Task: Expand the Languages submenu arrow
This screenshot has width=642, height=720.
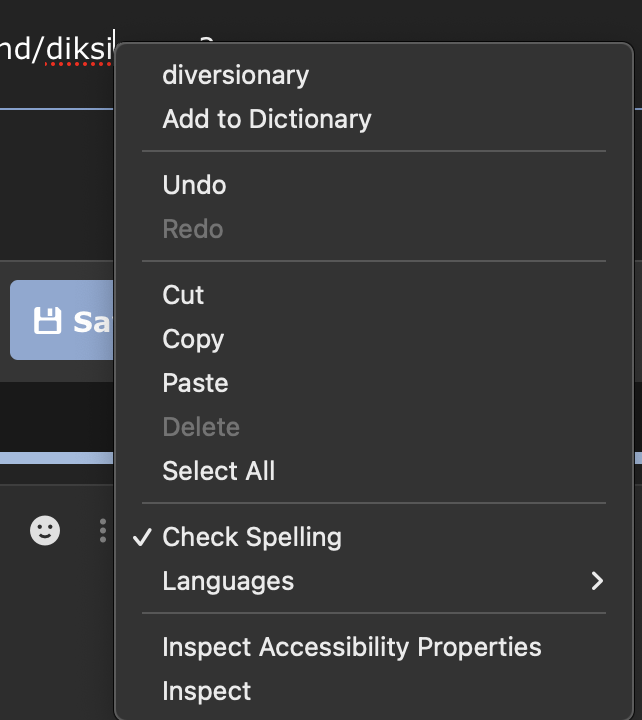Action: pos(597,581)
